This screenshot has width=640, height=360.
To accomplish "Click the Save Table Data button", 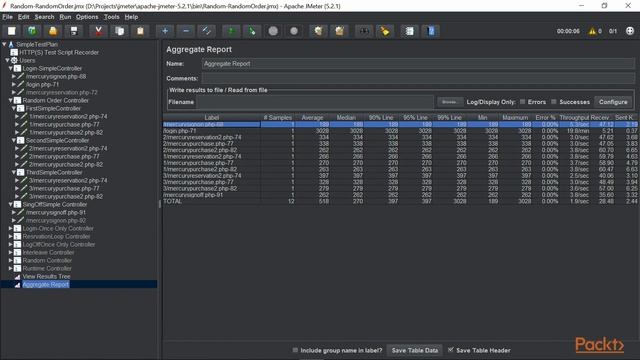I will 415,350.
